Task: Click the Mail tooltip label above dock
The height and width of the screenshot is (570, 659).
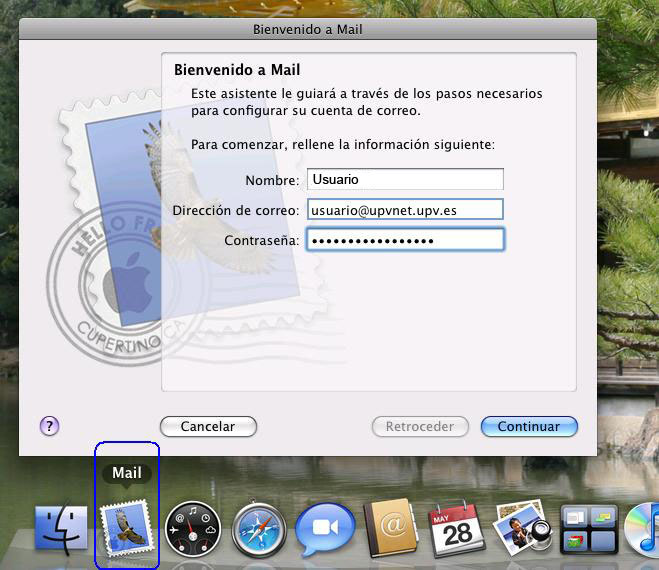Action: 126,473
